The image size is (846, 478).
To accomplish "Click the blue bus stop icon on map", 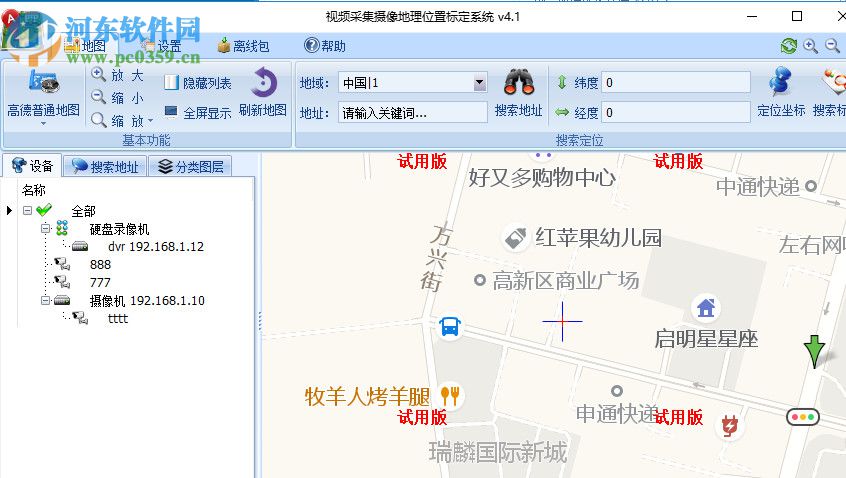I will 450,326.
